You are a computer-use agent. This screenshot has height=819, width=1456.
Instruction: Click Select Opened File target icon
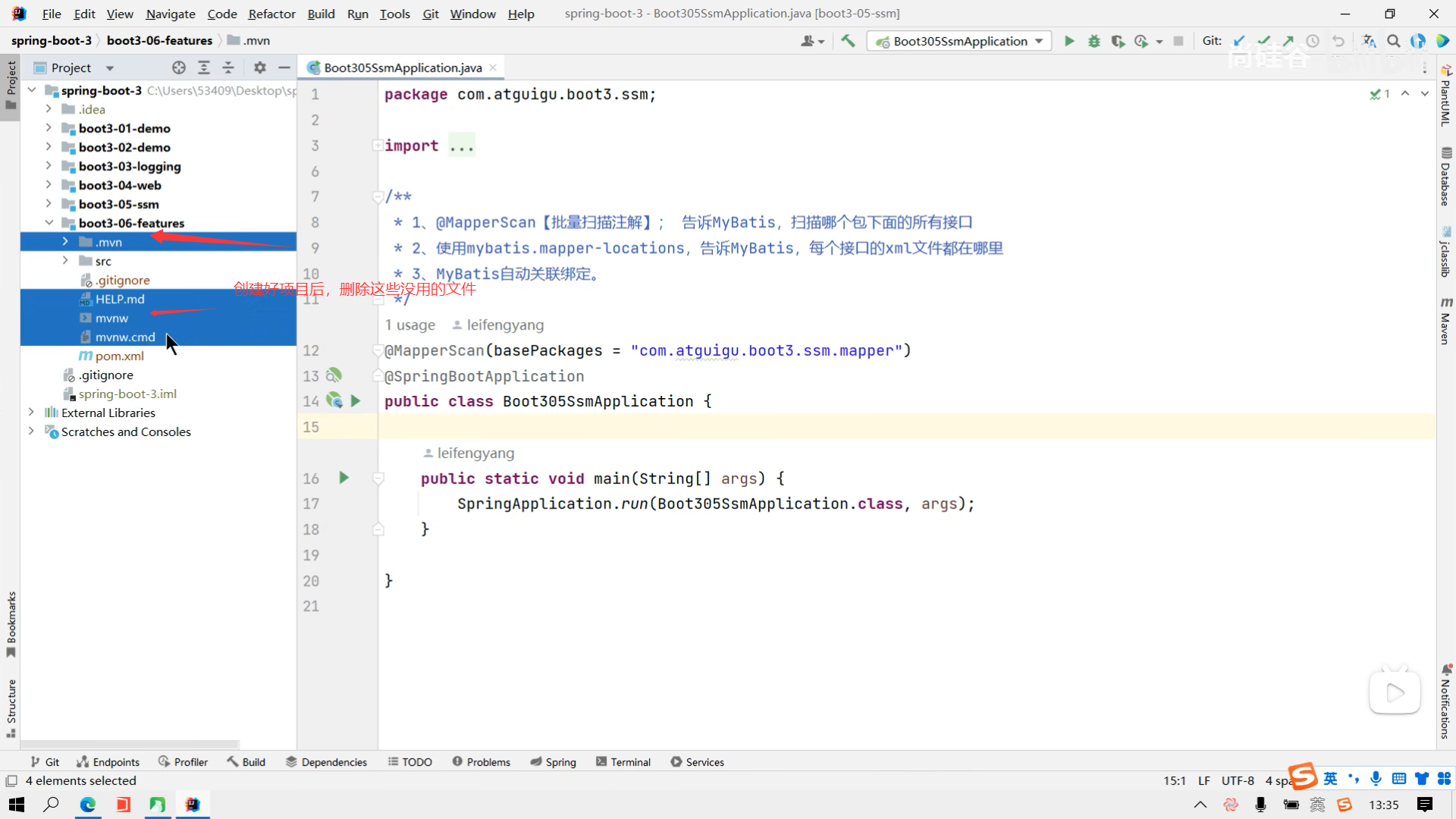[179, 67]
